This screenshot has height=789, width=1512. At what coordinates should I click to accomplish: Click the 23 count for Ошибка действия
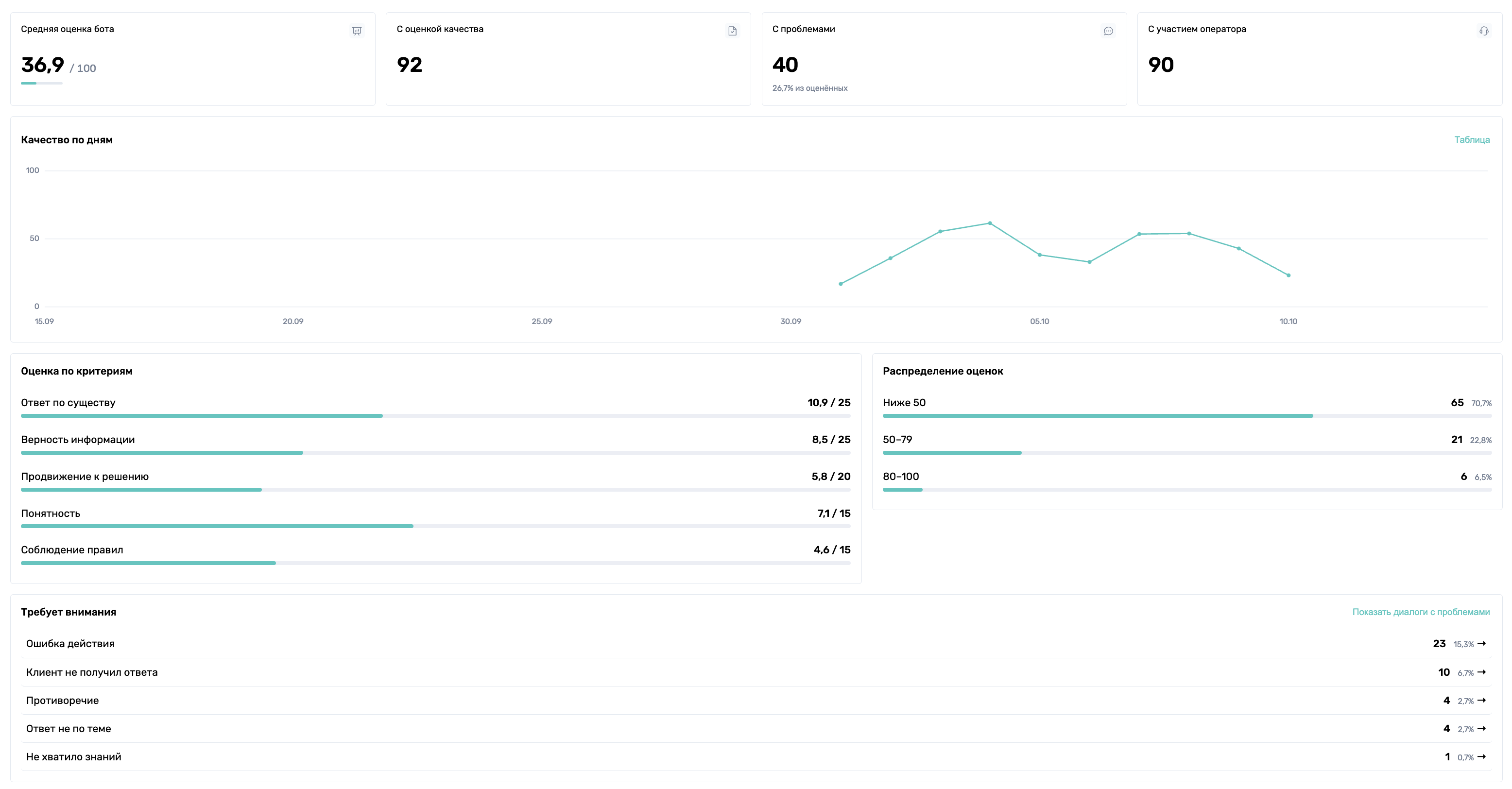(1439, 643)
